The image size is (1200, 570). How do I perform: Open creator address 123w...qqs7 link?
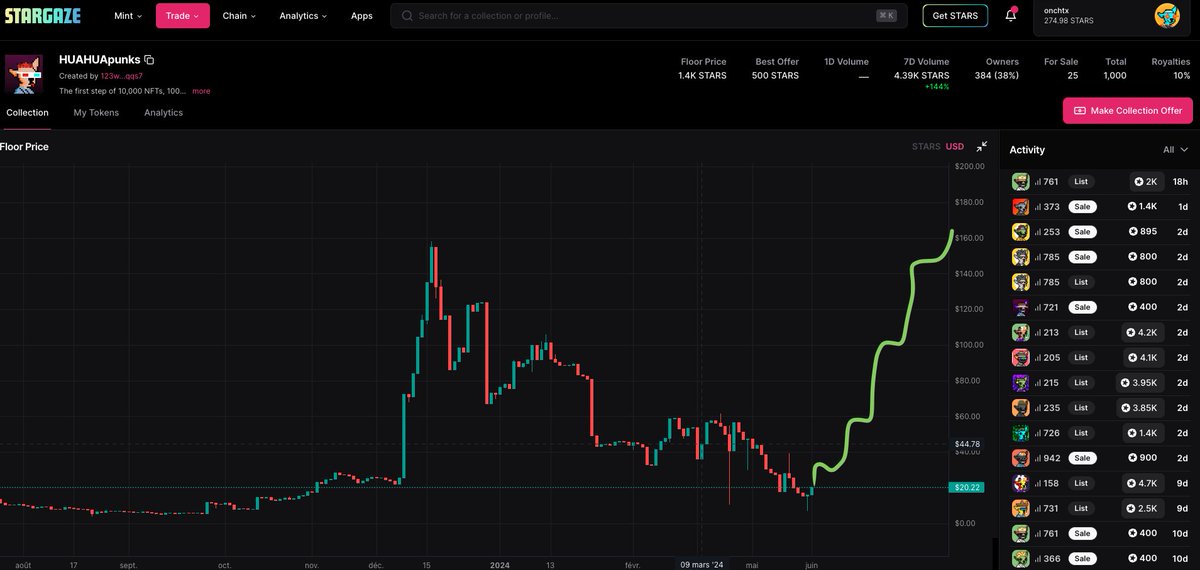(x=122, y=76)
